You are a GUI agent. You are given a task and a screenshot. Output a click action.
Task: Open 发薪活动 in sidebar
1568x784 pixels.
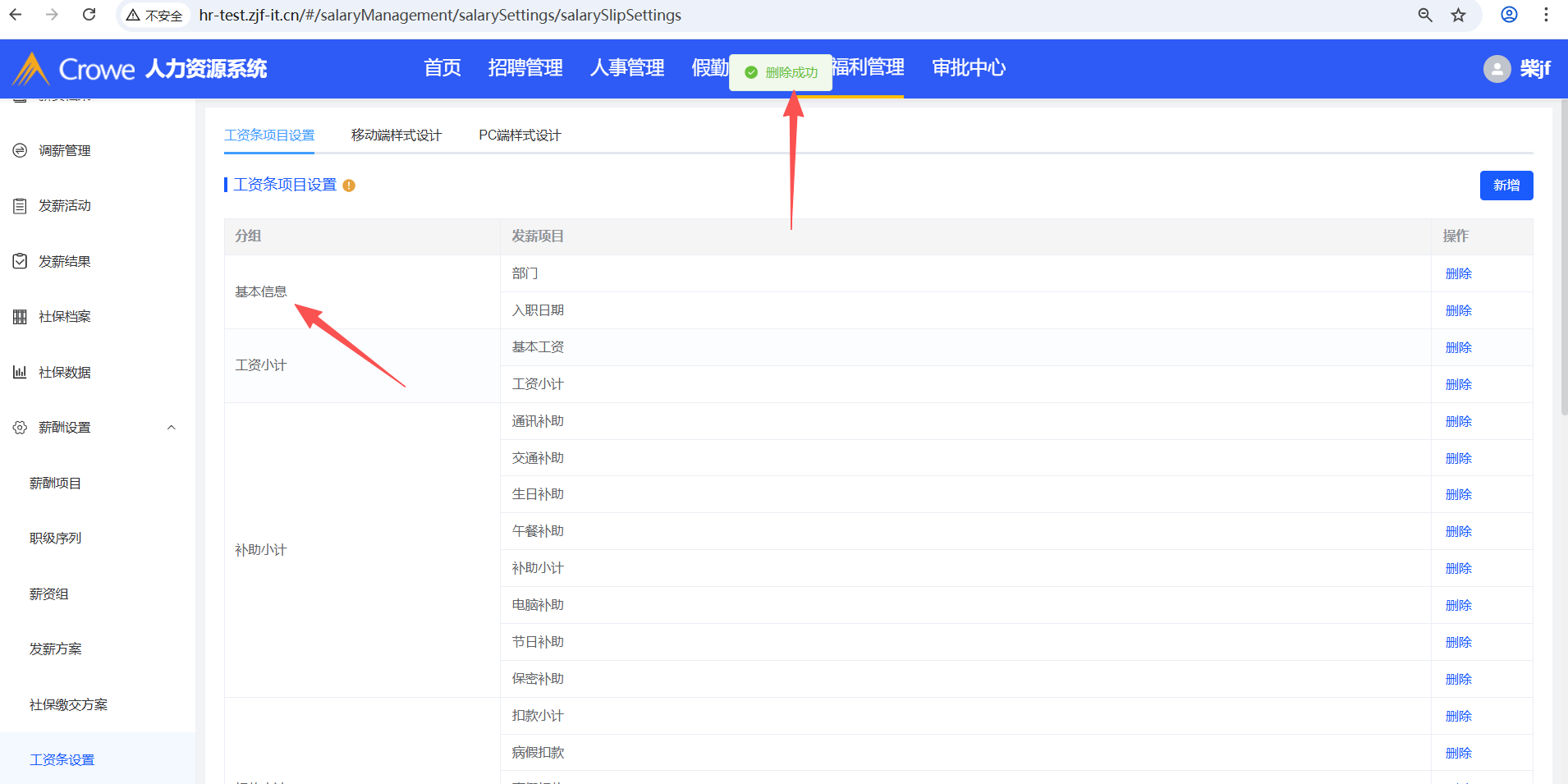65,206
